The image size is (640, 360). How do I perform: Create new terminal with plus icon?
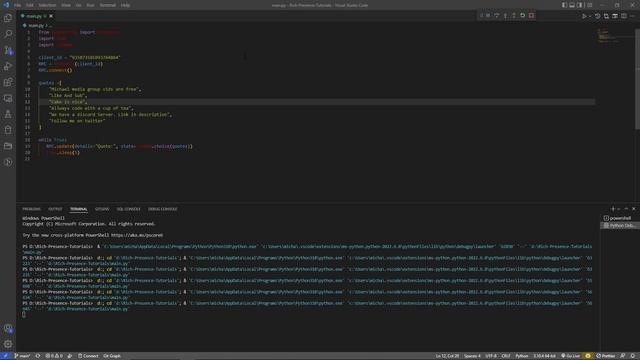pyautogui.click(x=613, y=209)
